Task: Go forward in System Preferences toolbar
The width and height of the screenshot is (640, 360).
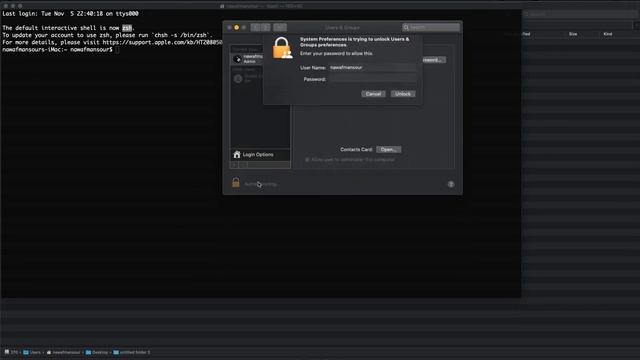Action: click(x=266, y=27)
